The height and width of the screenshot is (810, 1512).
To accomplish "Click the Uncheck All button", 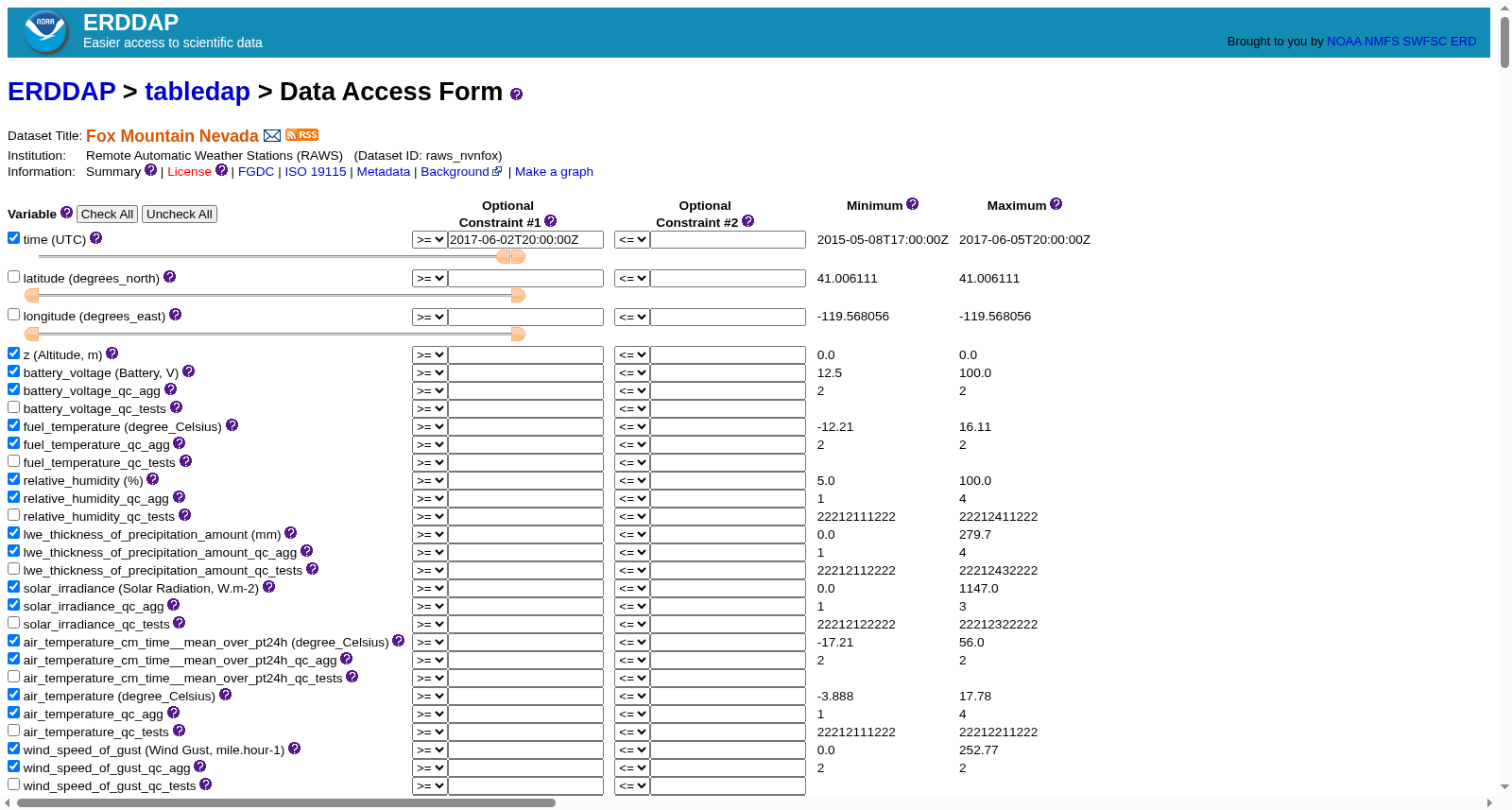I will pyautogui.click(x=180, y=215).
